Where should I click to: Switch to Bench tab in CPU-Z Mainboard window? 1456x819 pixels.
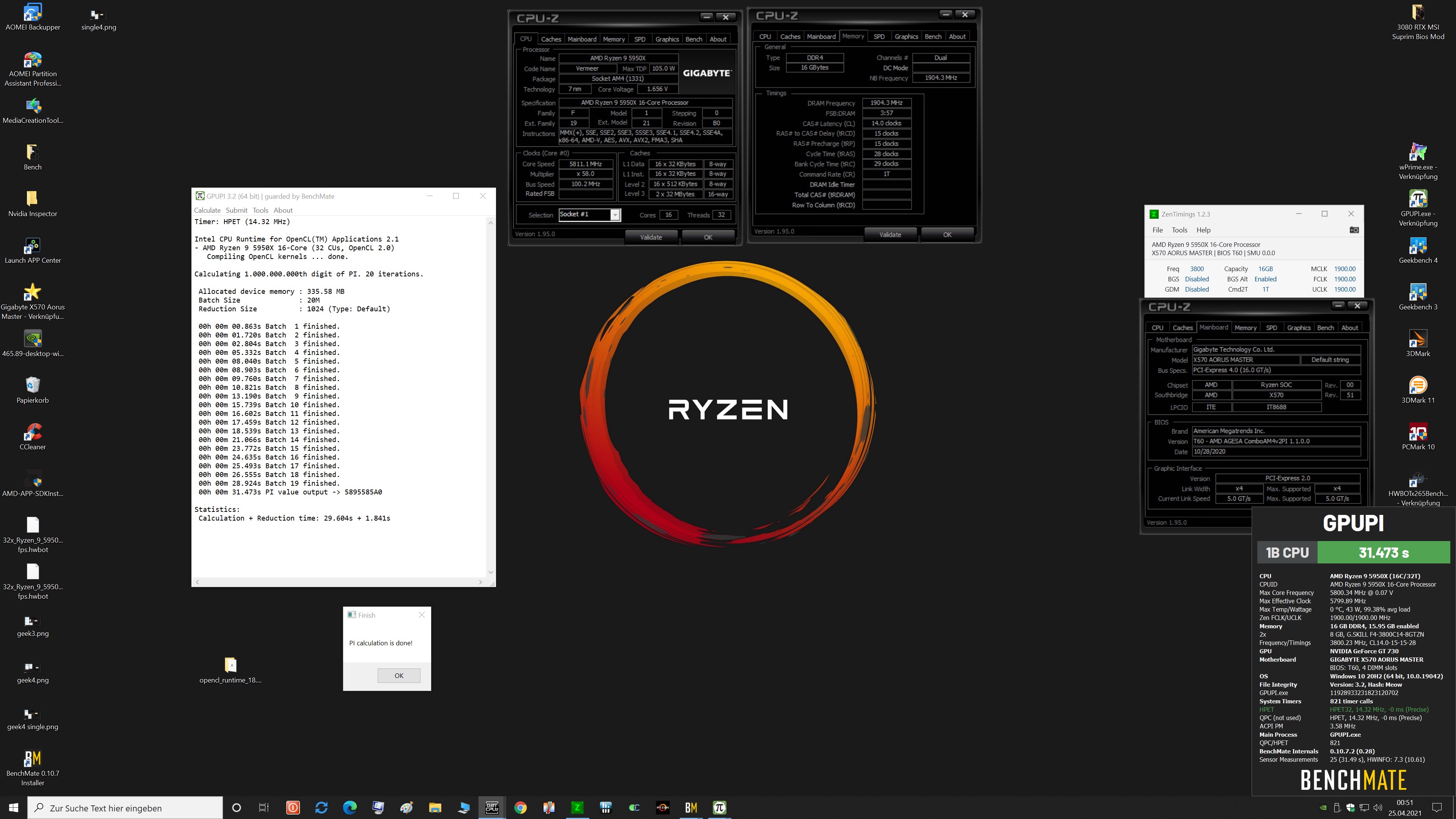click(1325, 328)
